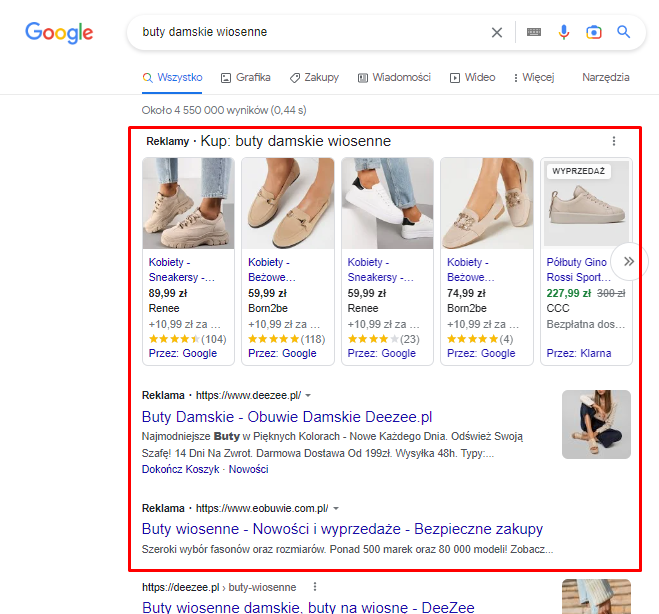Open Buty wiosenne damskie DeeZee organic result

(308, 607)
